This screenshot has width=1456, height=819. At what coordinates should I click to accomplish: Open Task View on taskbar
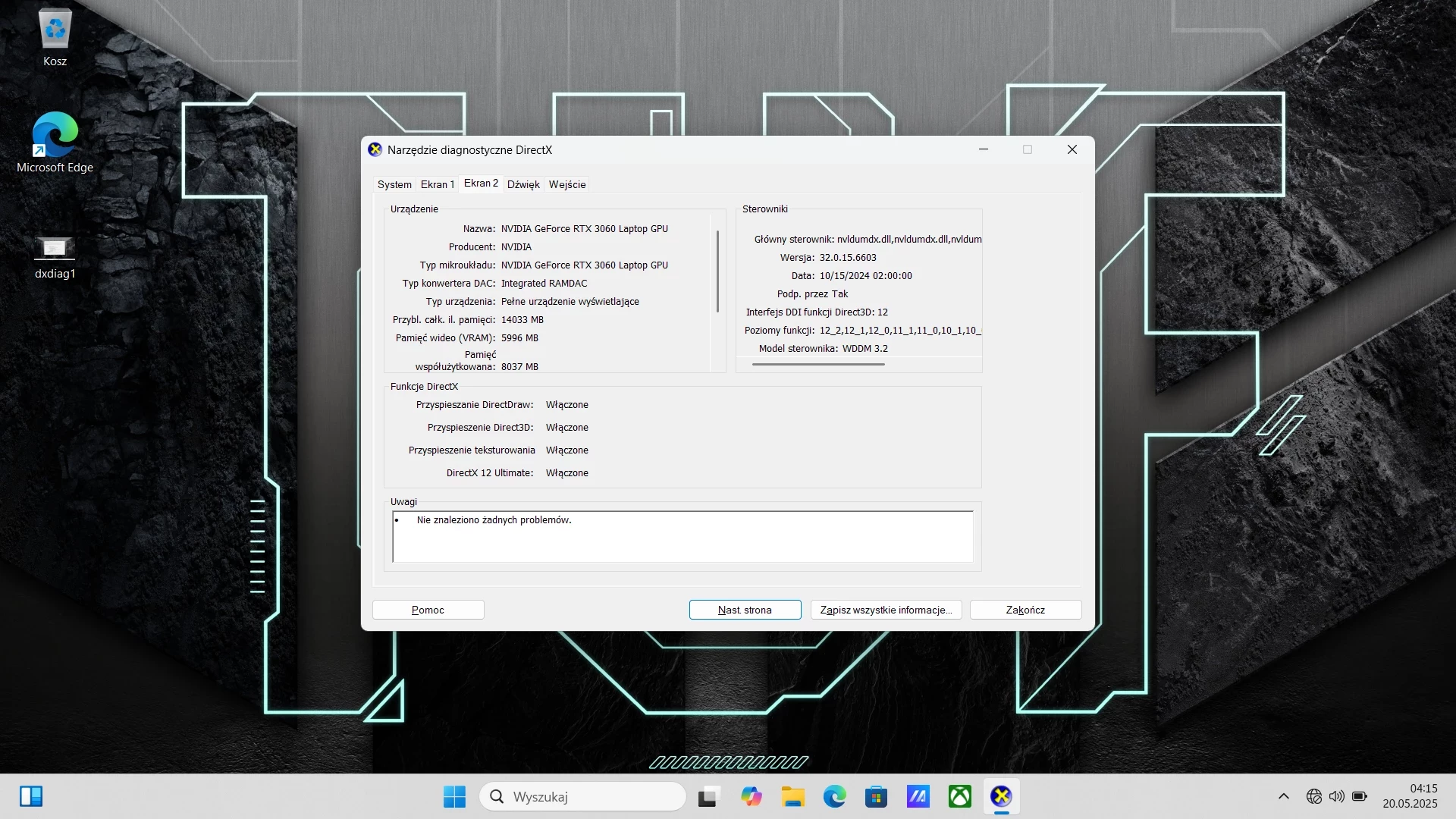[708, 796]
